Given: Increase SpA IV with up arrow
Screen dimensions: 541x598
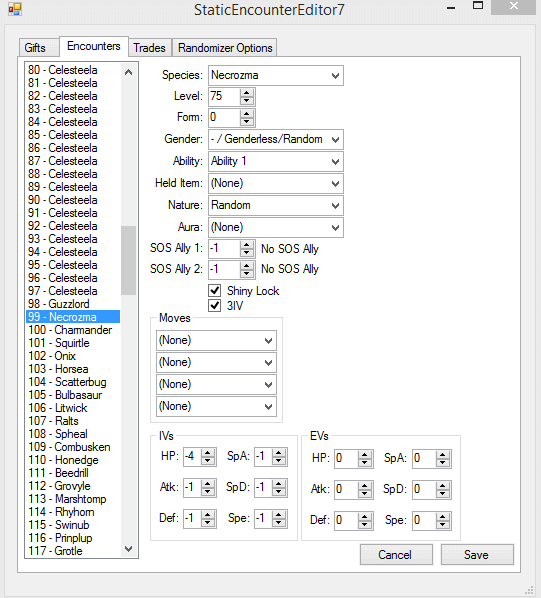Looking at the screenshot, I should tap(279, 453).
